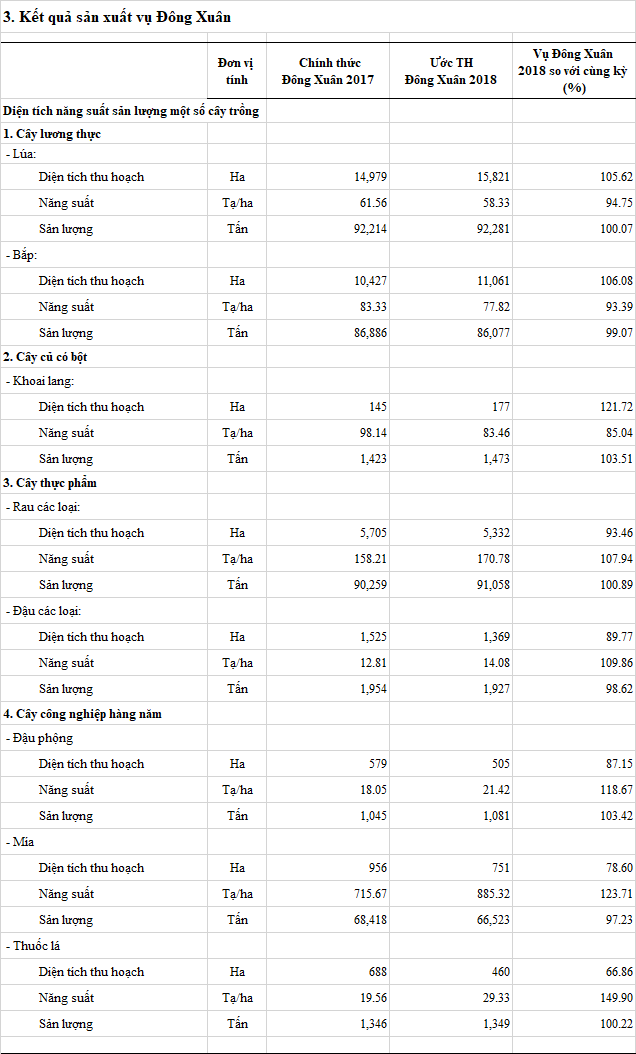Select the "1. Cây lương thực" section row
This screenshot has width=636, height=1054.
(x=52, y=134)
